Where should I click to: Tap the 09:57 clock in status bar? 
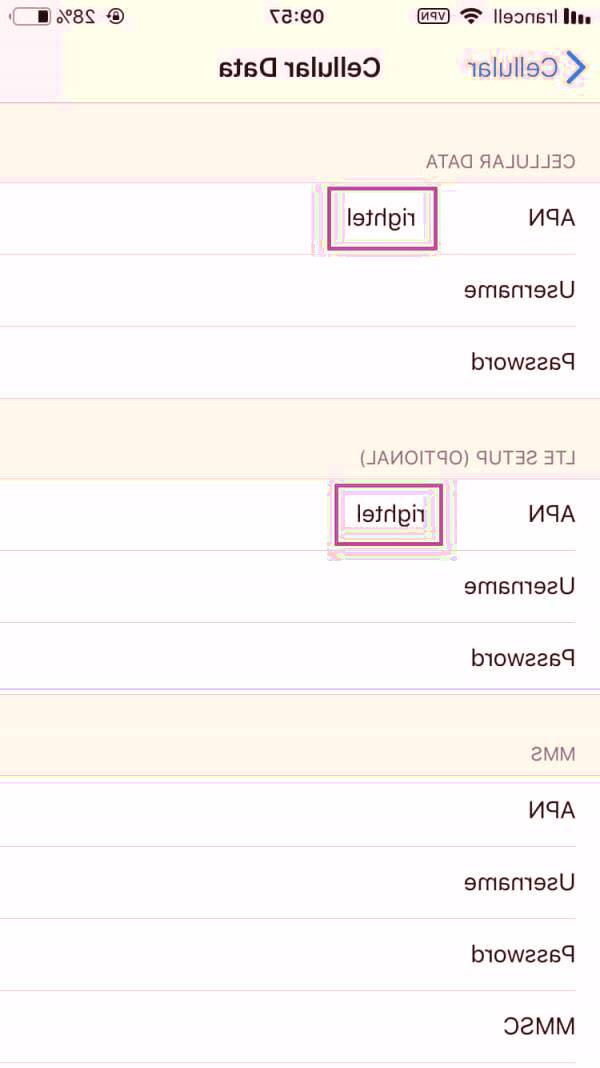(298, 17)
